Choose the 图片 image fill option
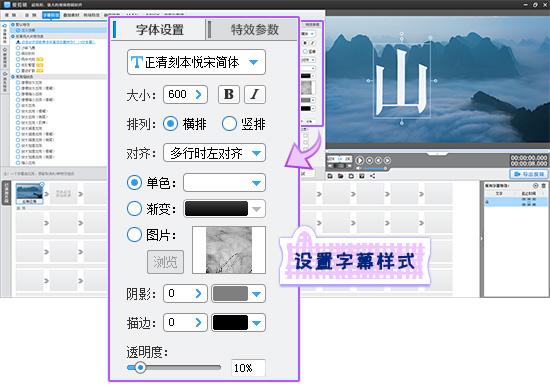The image size is (550, 389). click(x=134, y=235)
